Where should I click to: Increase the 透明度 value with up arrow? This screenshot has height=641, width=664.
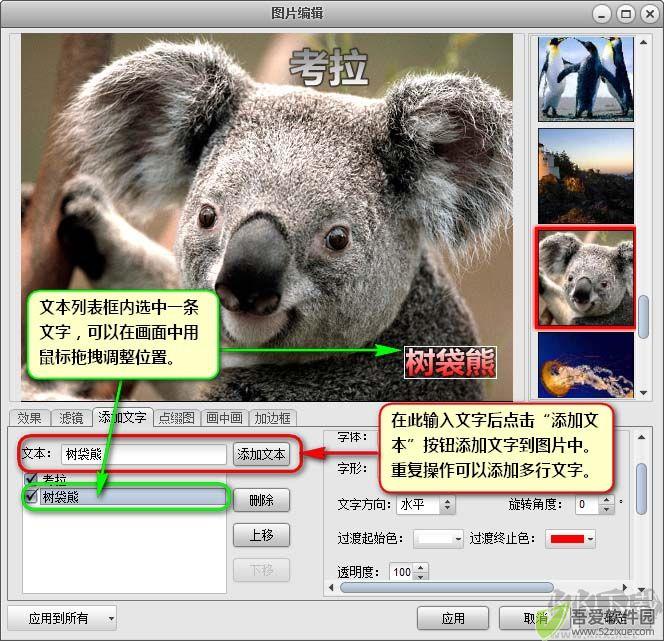click(421, 567)
